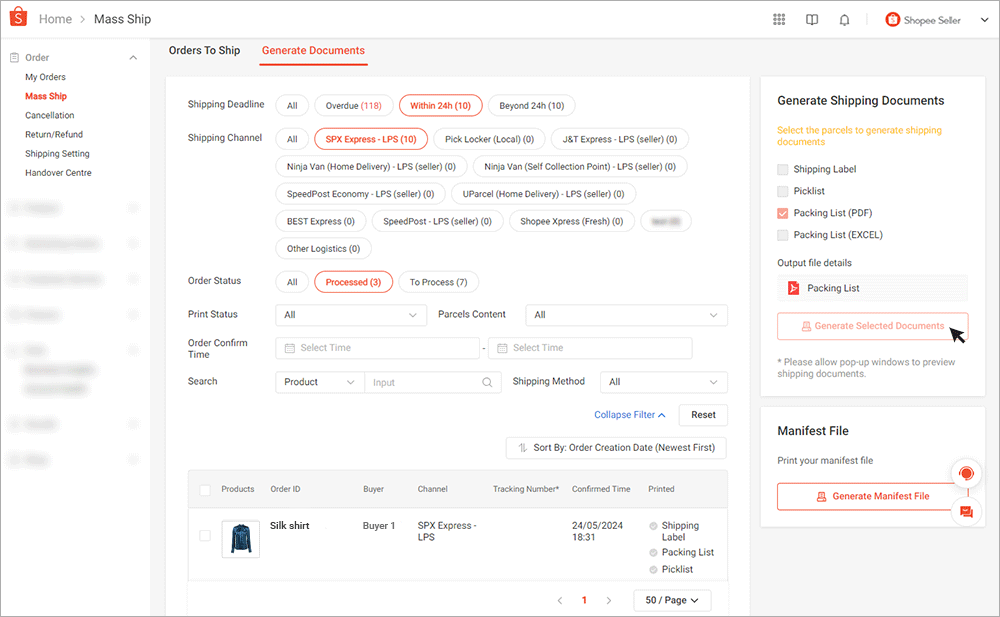
Task: Open the Parcels Content dropdown
Action: pos(626,315)
